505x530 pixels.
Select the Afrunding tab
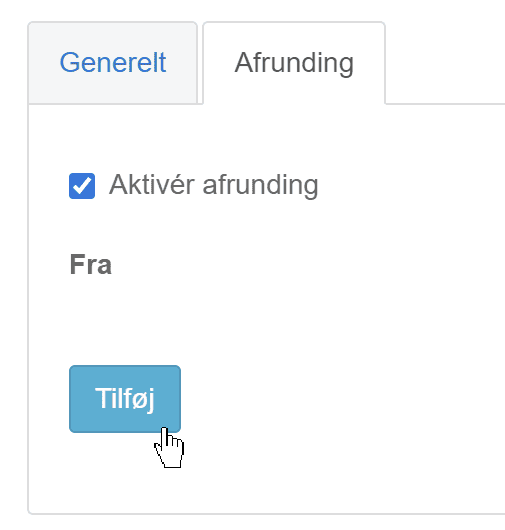(294, 63)
